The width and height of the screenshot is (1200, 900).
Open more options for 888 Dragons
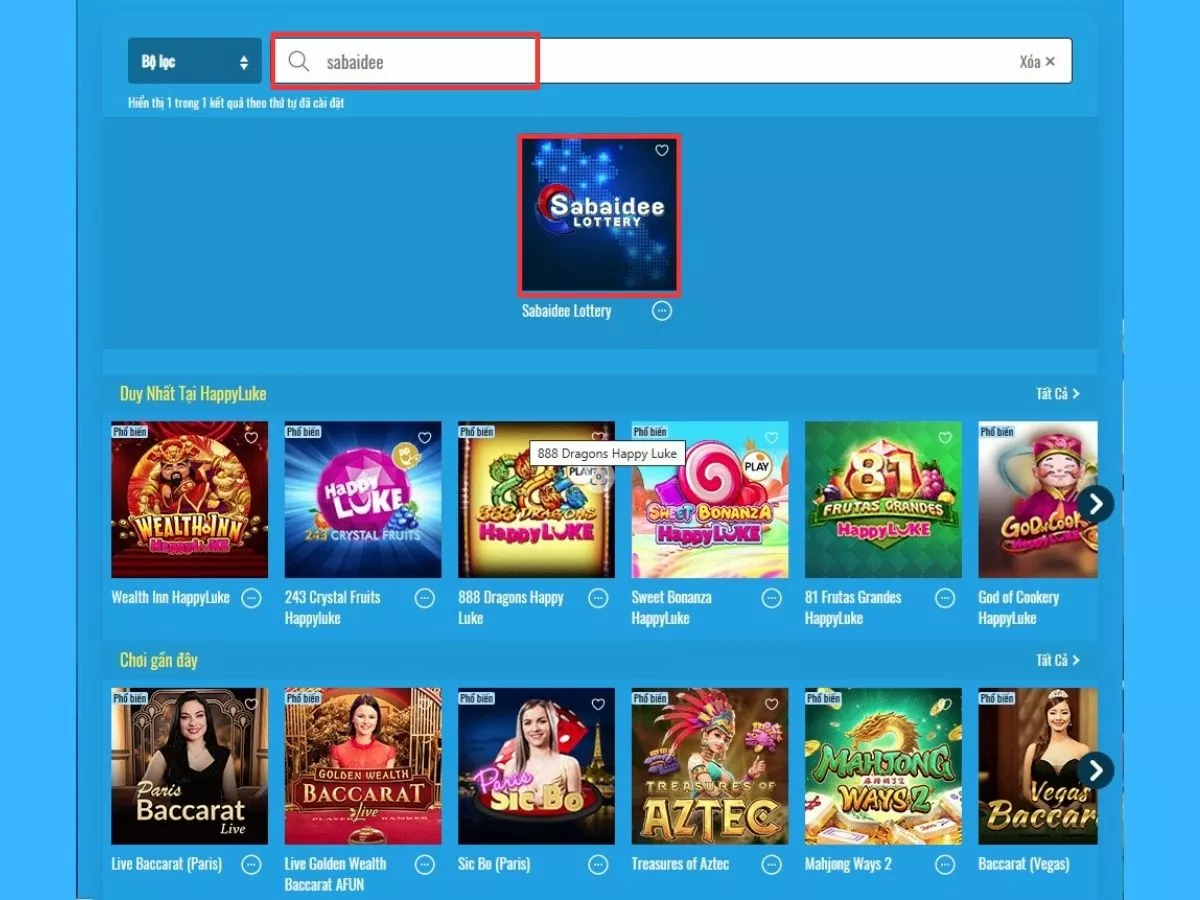tap(599, 598)
